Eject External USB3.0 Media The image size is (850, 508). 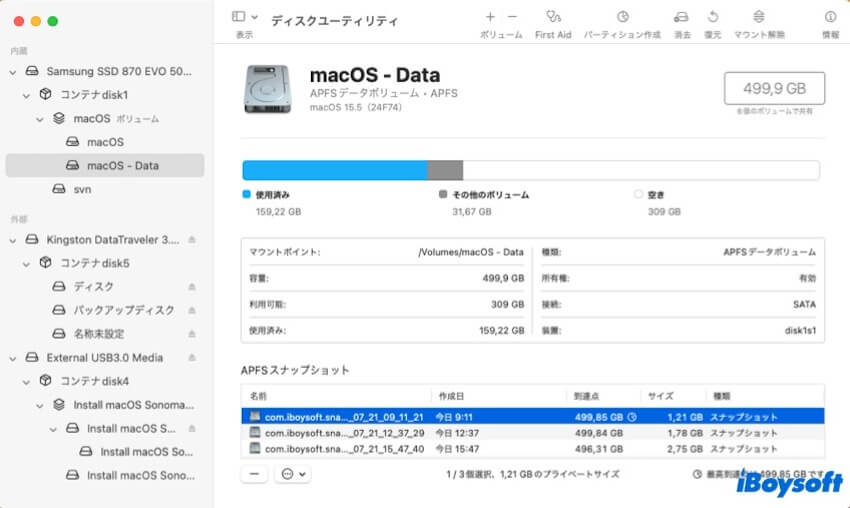point(192,358)
